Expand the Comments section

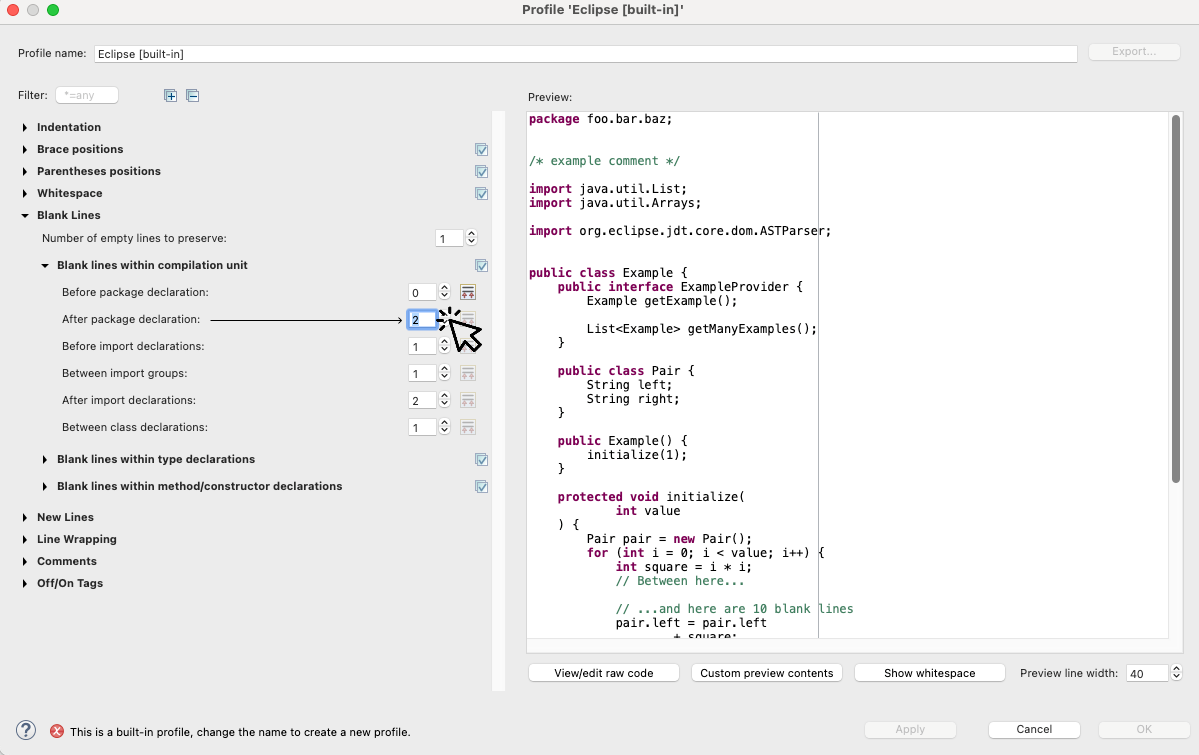25,561
